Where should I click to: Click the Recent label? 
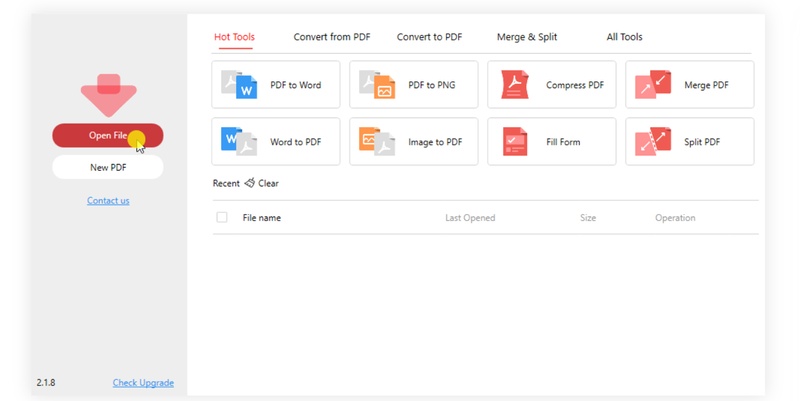pyautogui.click(x=226, y=183)
